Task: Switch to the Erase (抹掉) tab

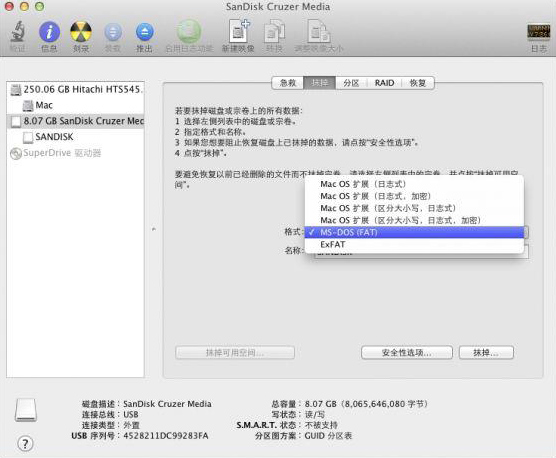Action: point(319,83)
